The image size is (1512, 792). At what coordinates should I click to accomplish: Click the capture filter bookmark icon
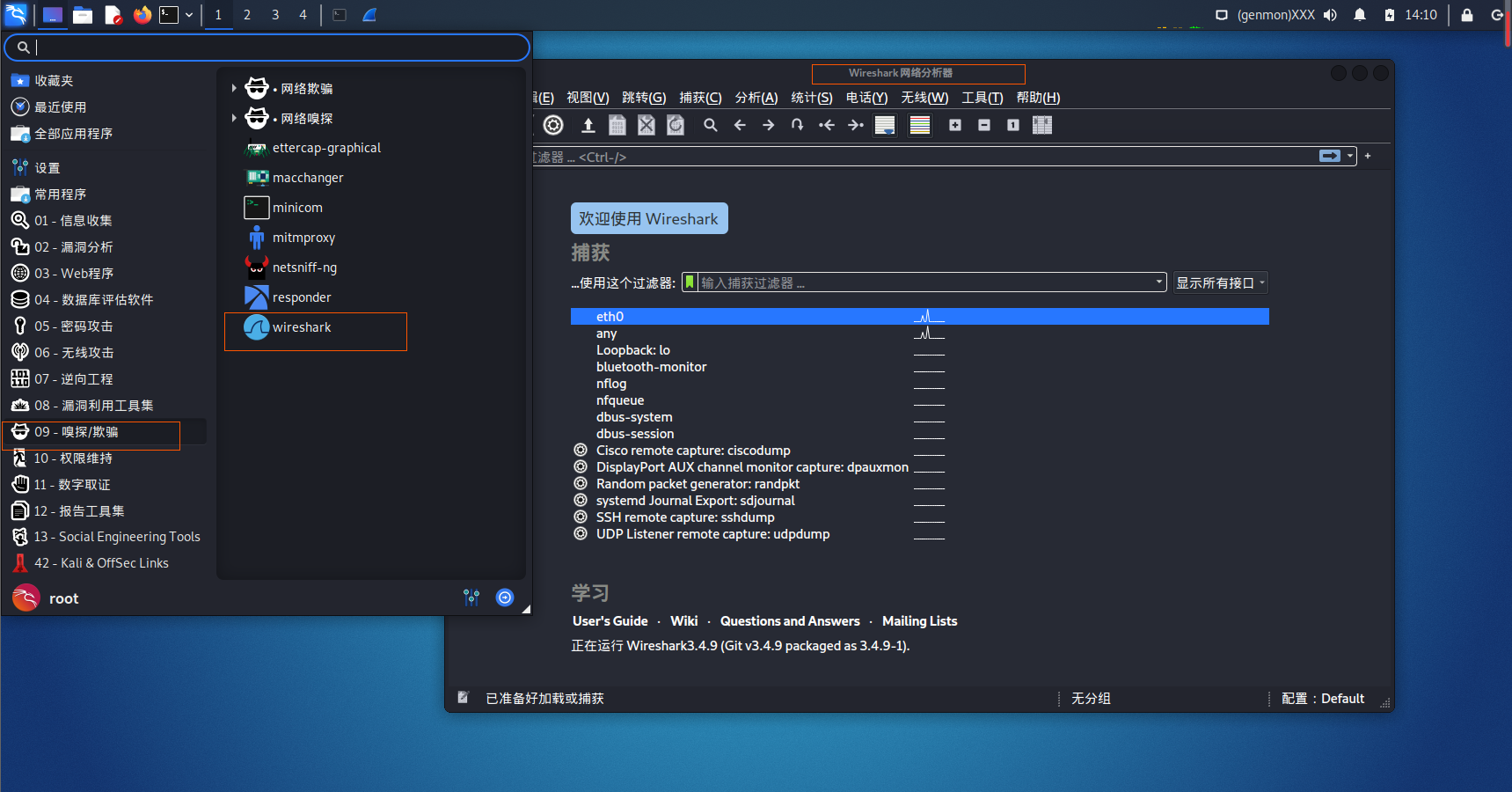690,282
